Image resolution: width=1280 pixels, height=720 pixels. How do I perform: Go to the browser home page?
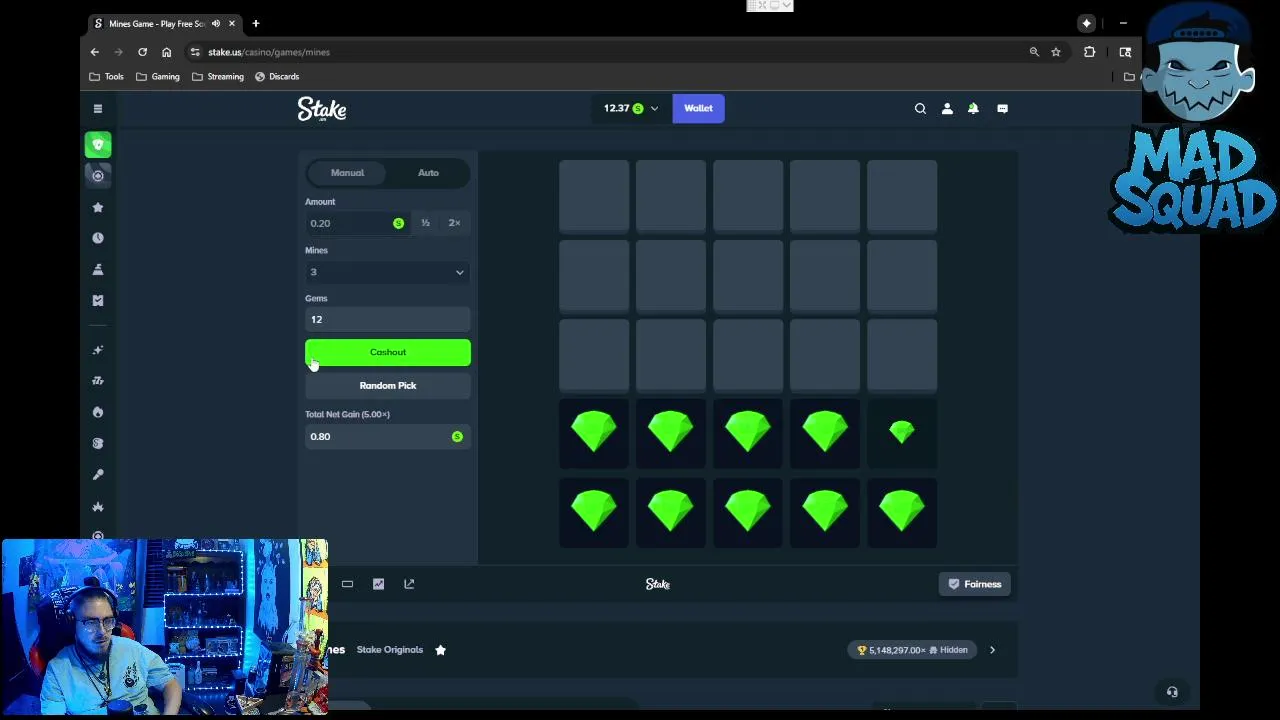(166, 52)
